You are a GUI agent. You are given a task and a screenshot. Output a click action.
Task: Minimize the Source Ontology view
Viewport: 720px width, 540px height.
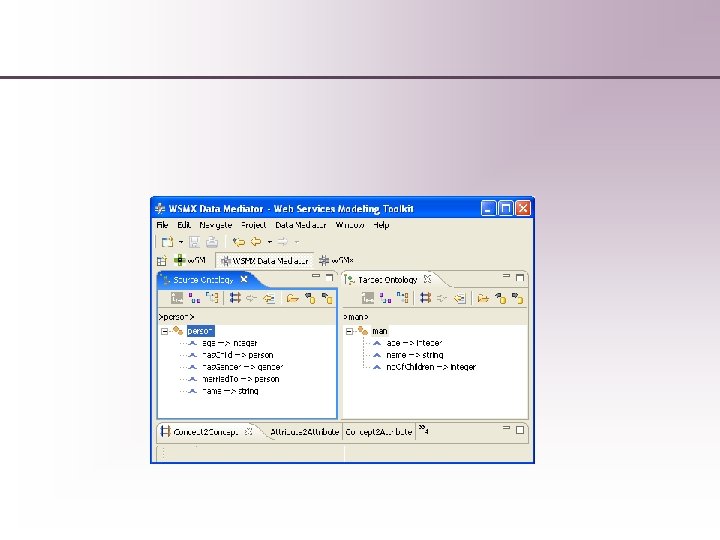pos(316,276)
